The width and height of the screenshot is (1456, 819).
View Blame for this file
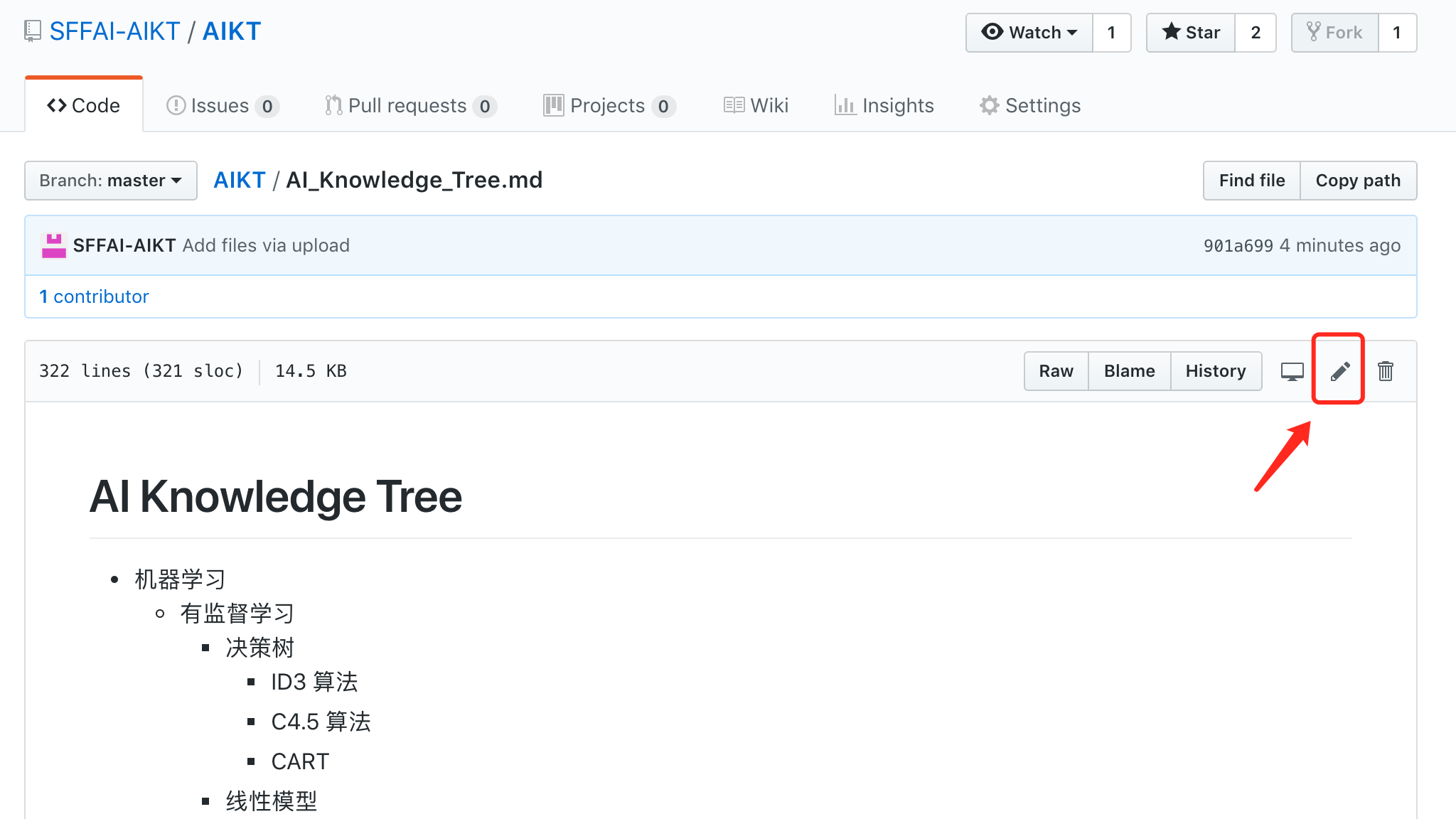[x=1129, y=371]
